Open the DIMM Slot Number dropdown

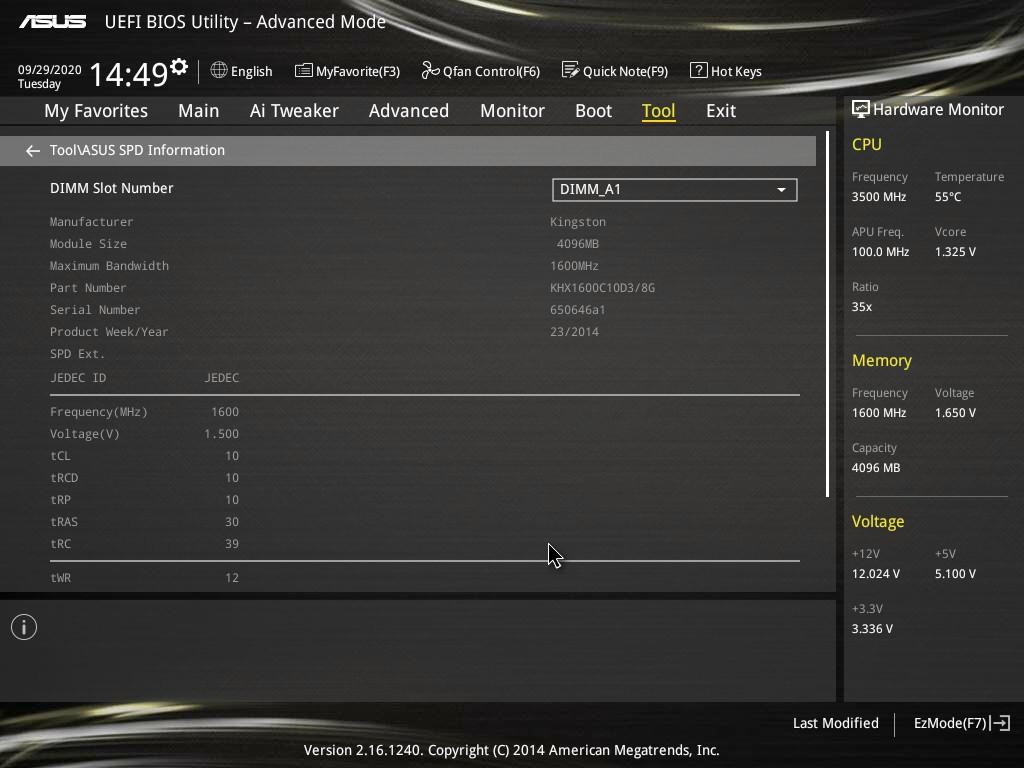(x=675, y=189)
